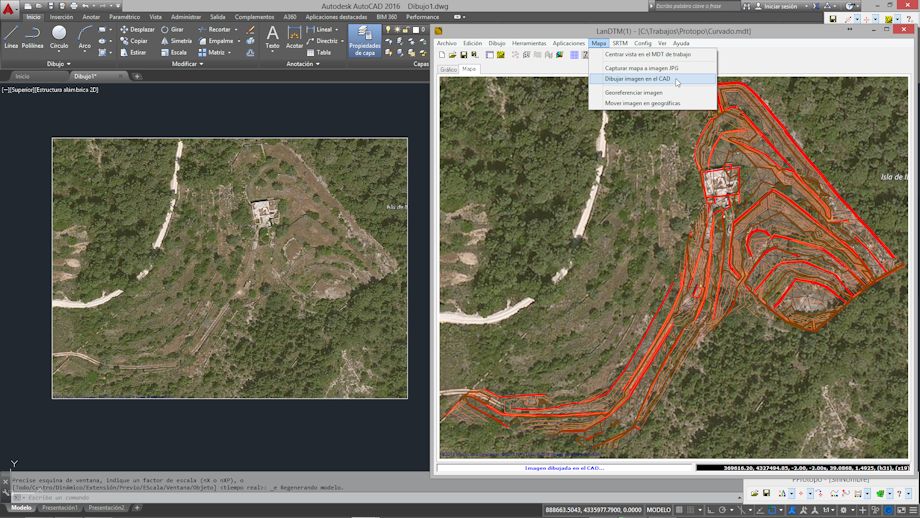This screenshot has width=920, height=518.
Task: Toggle the grid display in AutoCAD status bar
Action: click(x=680, y=510)
